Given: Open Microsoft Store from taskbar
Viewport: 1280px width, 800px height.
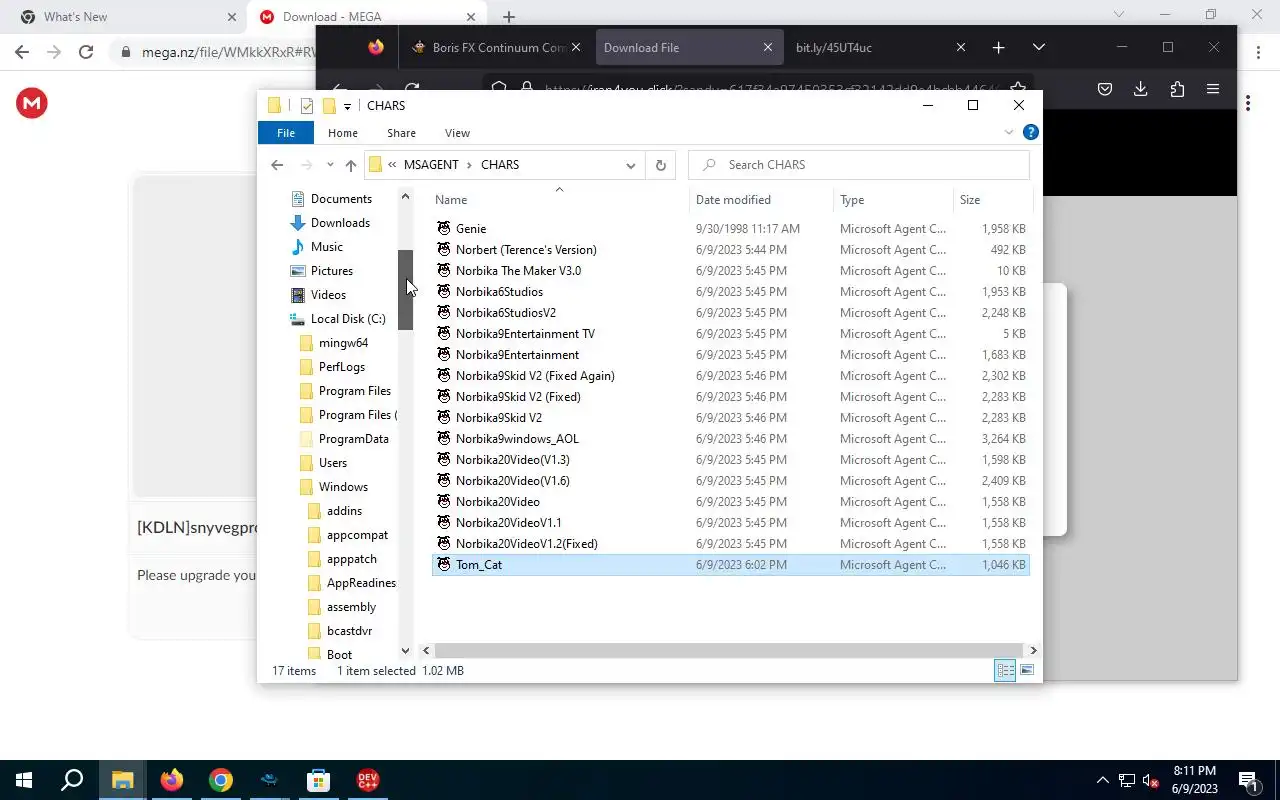Looking at the screenshot, I should 318,780.
